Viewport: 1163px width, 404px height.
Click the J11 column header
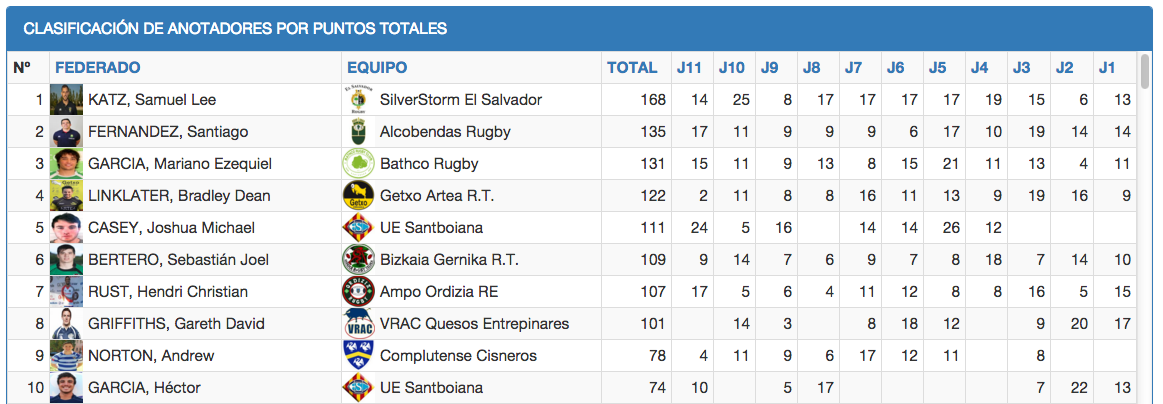[689, 68]
